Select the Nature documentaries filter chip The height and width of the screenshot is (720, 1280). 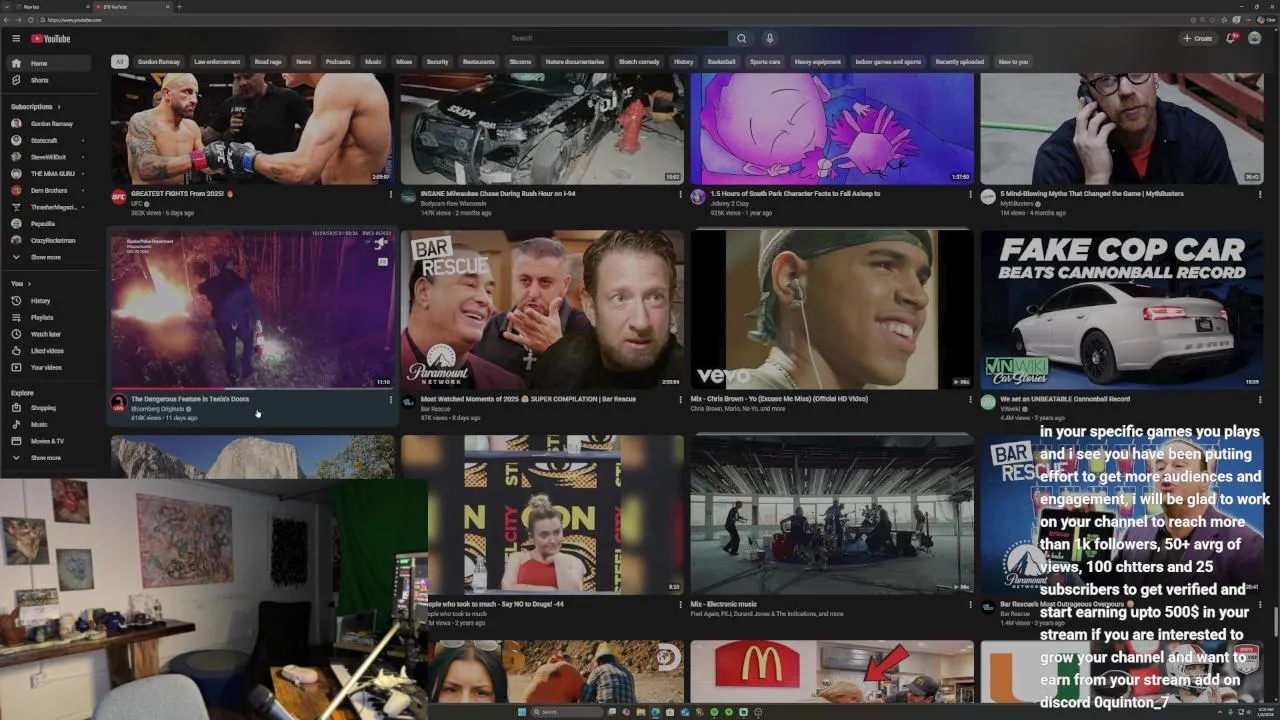click(x=575, y=62)
